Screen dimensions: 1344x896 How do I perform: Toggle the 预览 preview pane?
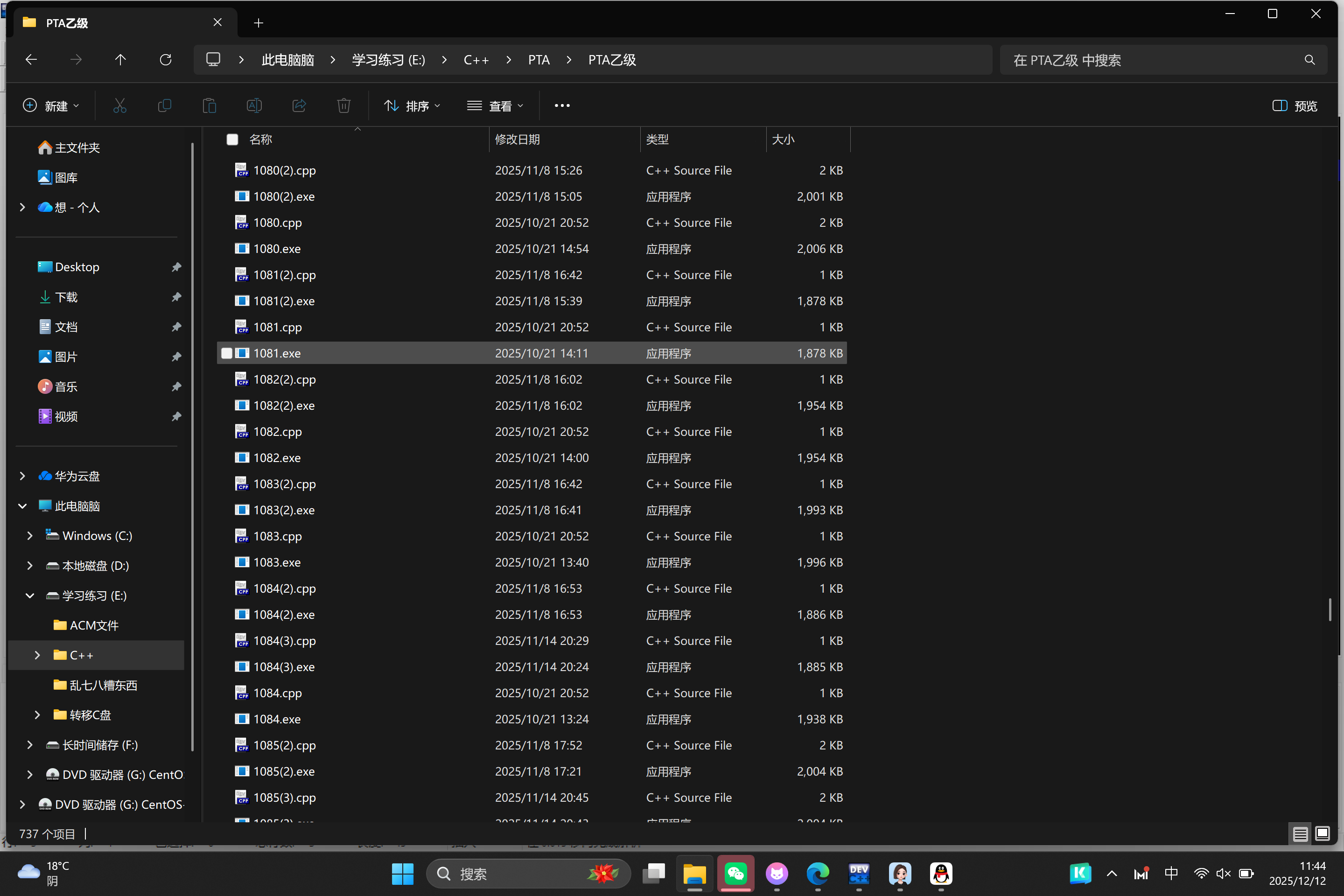[x=1294, y=106]
